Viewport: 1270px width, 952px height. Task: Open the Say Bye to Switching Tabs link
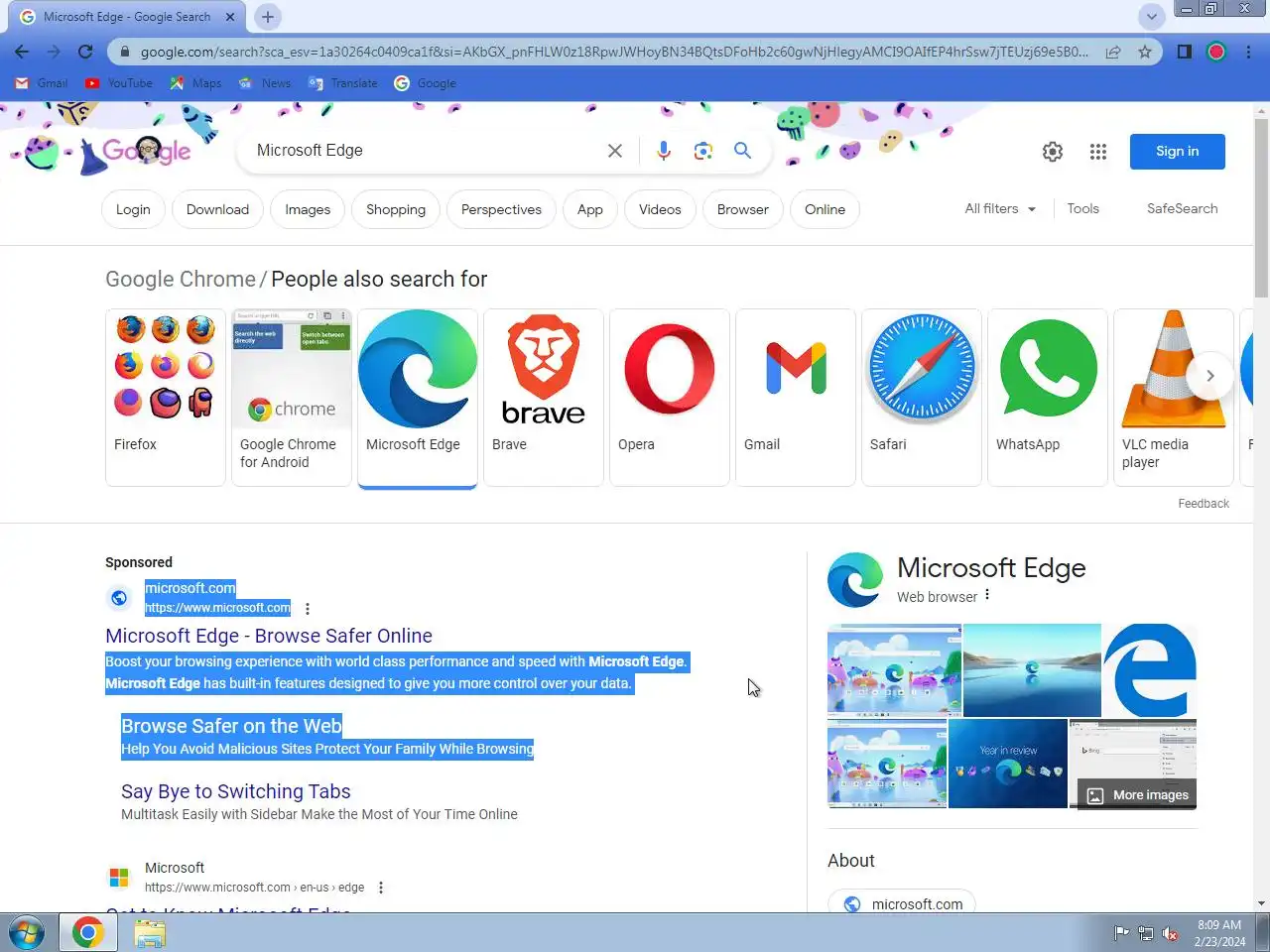pos(236,791)
